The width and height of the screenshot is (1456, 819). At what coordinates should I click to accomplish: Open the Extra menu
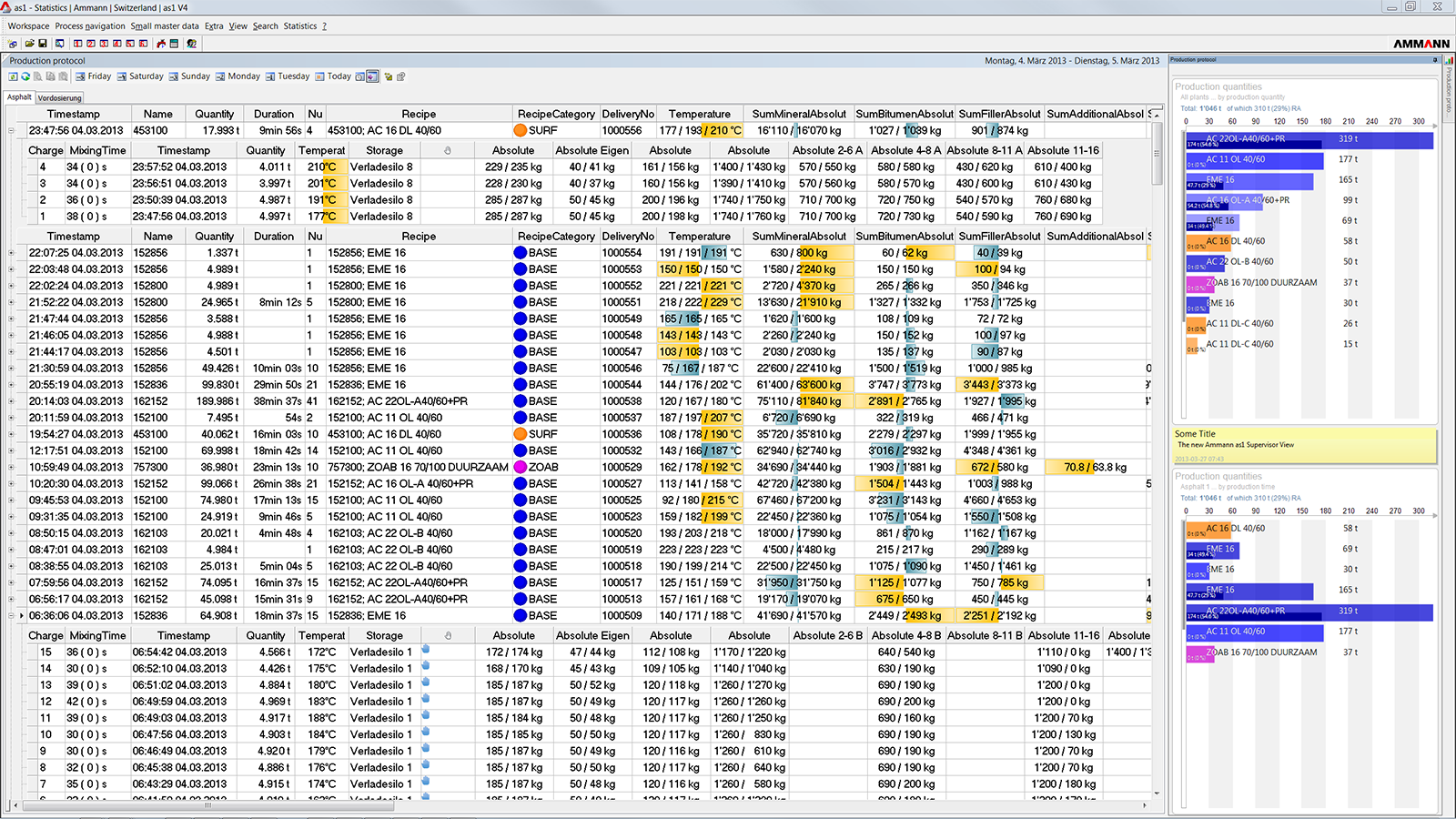coord(214,26)
